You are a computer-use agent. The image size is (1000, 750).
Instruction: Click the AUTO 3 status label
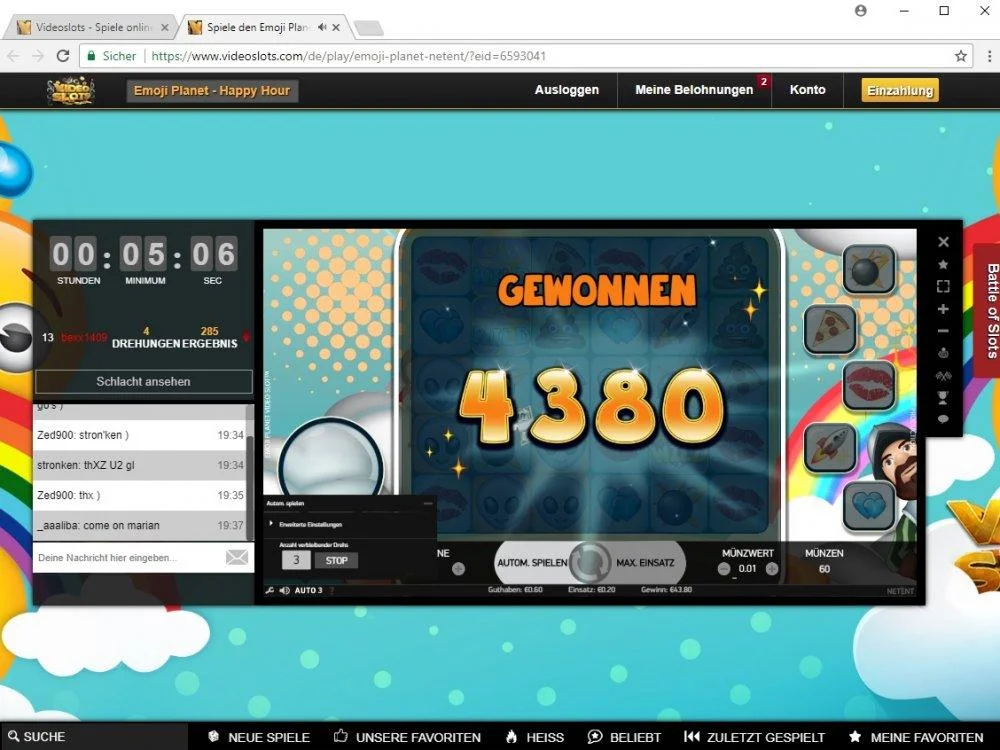[x=308, y=591]
